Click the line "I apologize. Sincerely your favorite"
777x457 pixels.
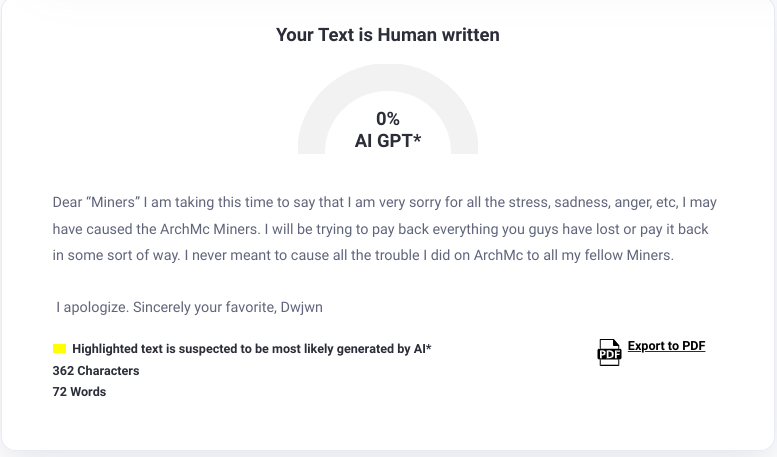(166, 307)
